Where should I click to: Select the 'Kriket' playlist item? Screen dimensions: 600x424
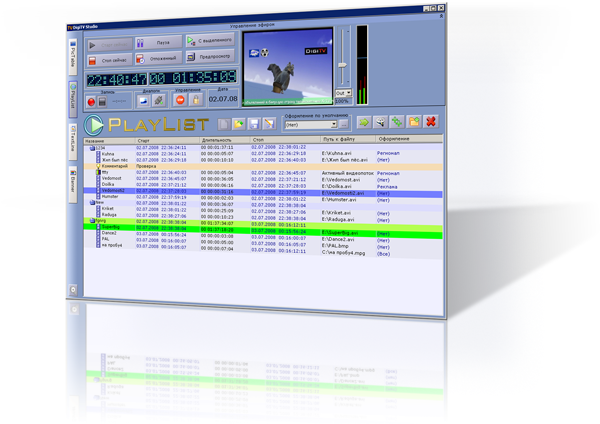pyautogui.click(x=108, y=209)
